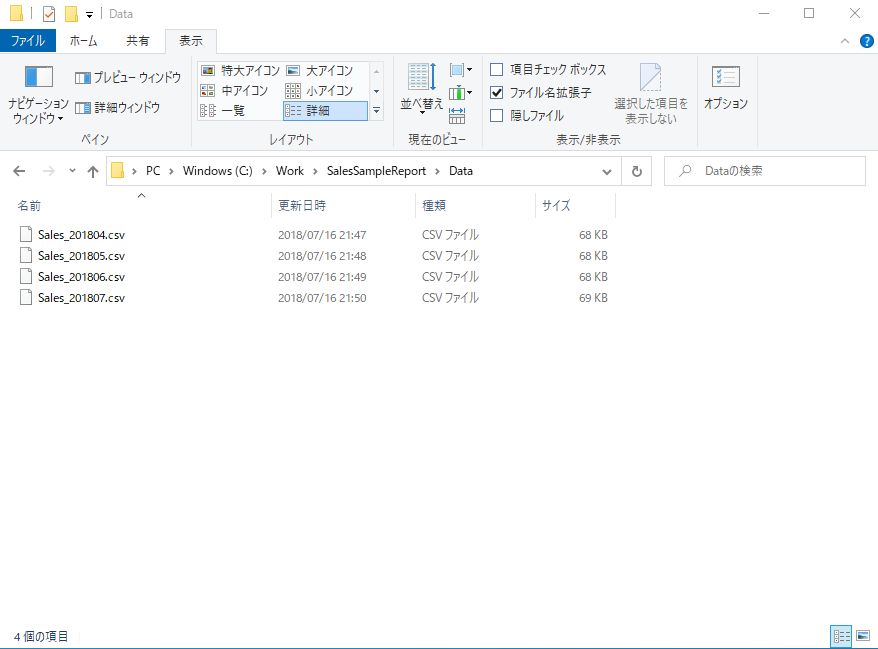Open the Customize Quick Access Toolbar dropdown
The image size is (878, 649).
pyautogui.click(x=89, y=15)
